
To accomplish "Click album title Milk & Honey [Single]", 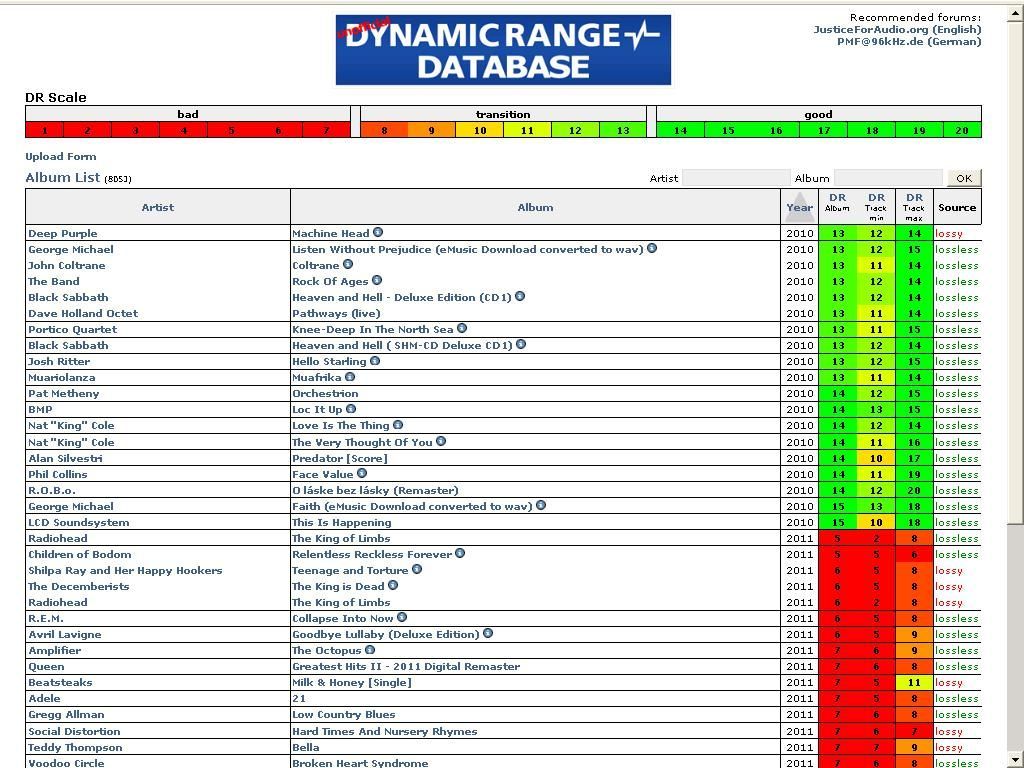I will 352,682.
